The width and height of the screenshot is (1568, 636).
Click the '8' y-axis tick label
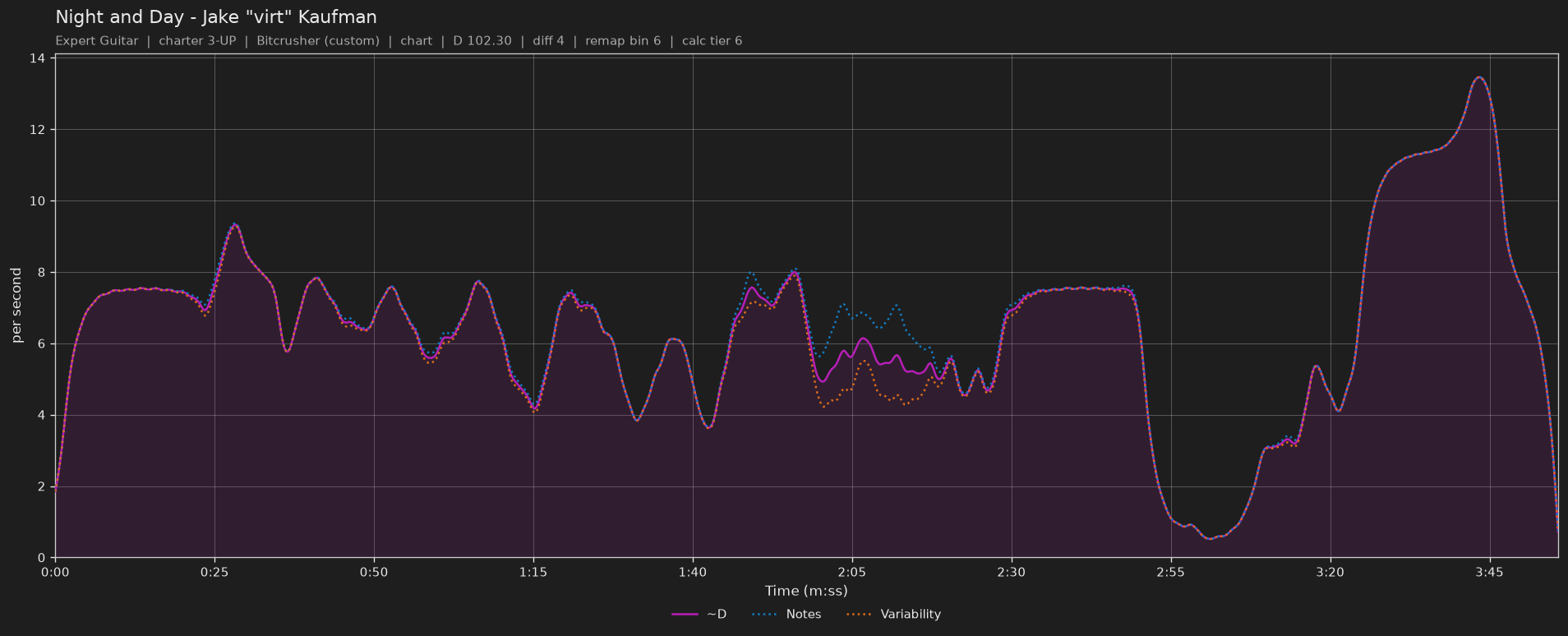point(41,273)
